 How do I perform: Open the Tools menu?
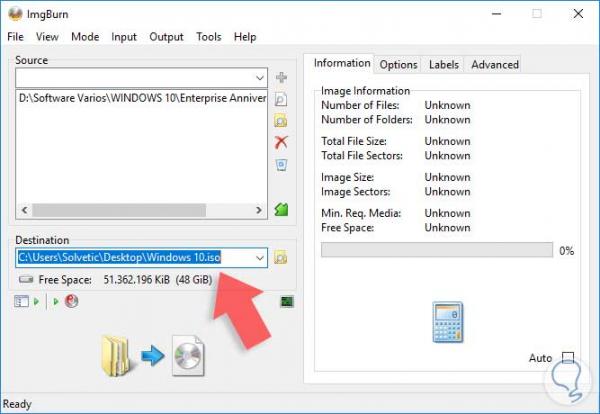(209, 37)
